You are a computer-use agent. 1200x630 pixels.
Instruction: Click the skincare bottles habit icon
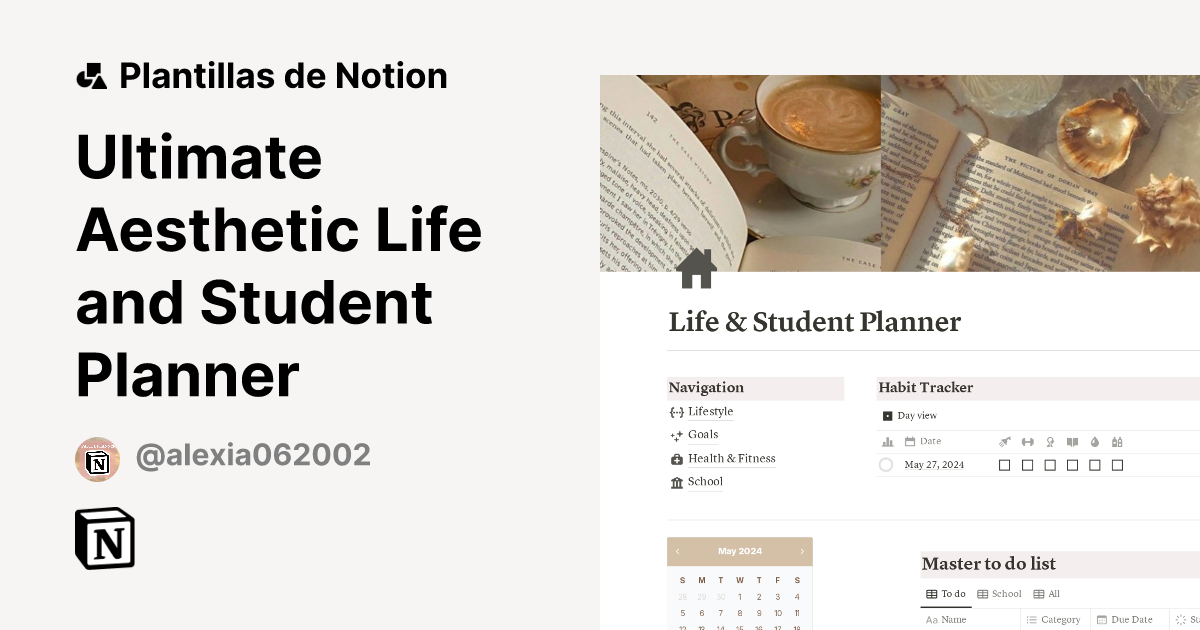point(1117,441)
